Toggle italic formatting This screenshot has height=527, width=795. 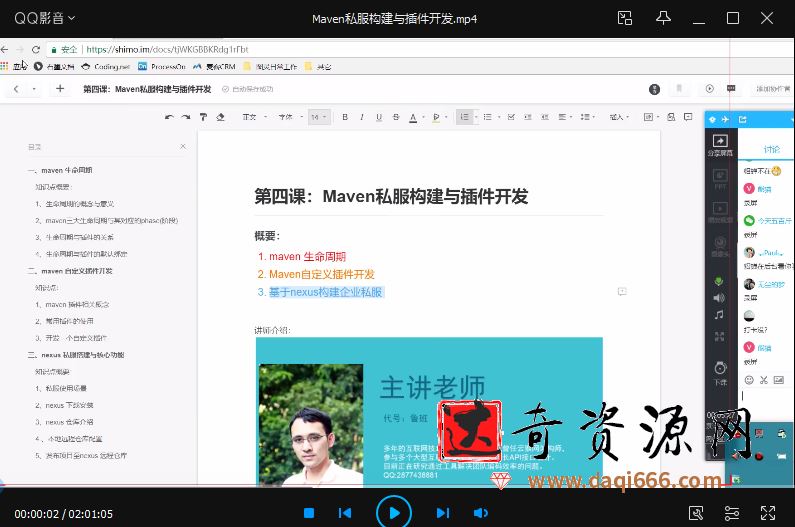pos(362,117)
